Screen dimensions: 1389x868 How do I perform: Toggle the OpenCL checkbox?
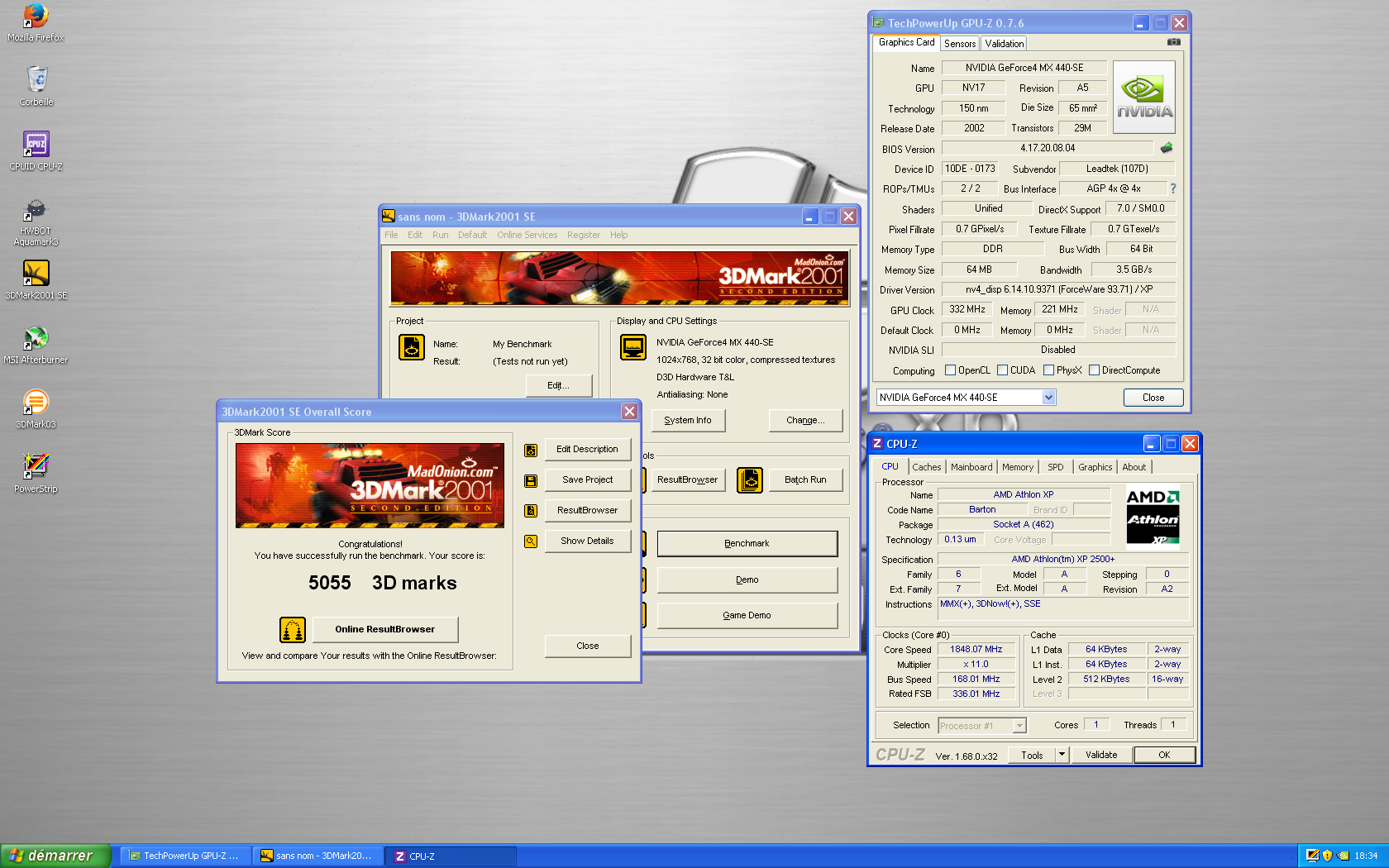click(x=950, y=370)
